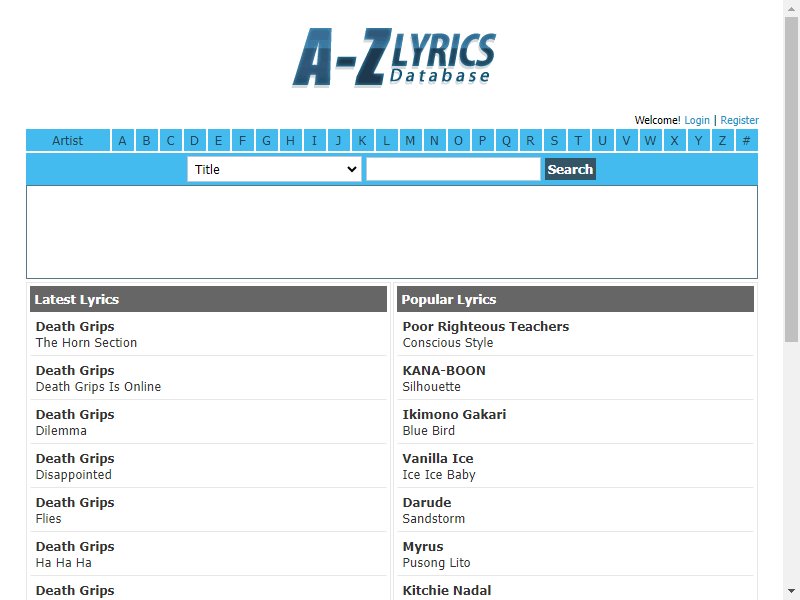The width and height of the screenshot is (800, 600).
Task: Browse artists starting with Q
Action: [x=506, y=141]
